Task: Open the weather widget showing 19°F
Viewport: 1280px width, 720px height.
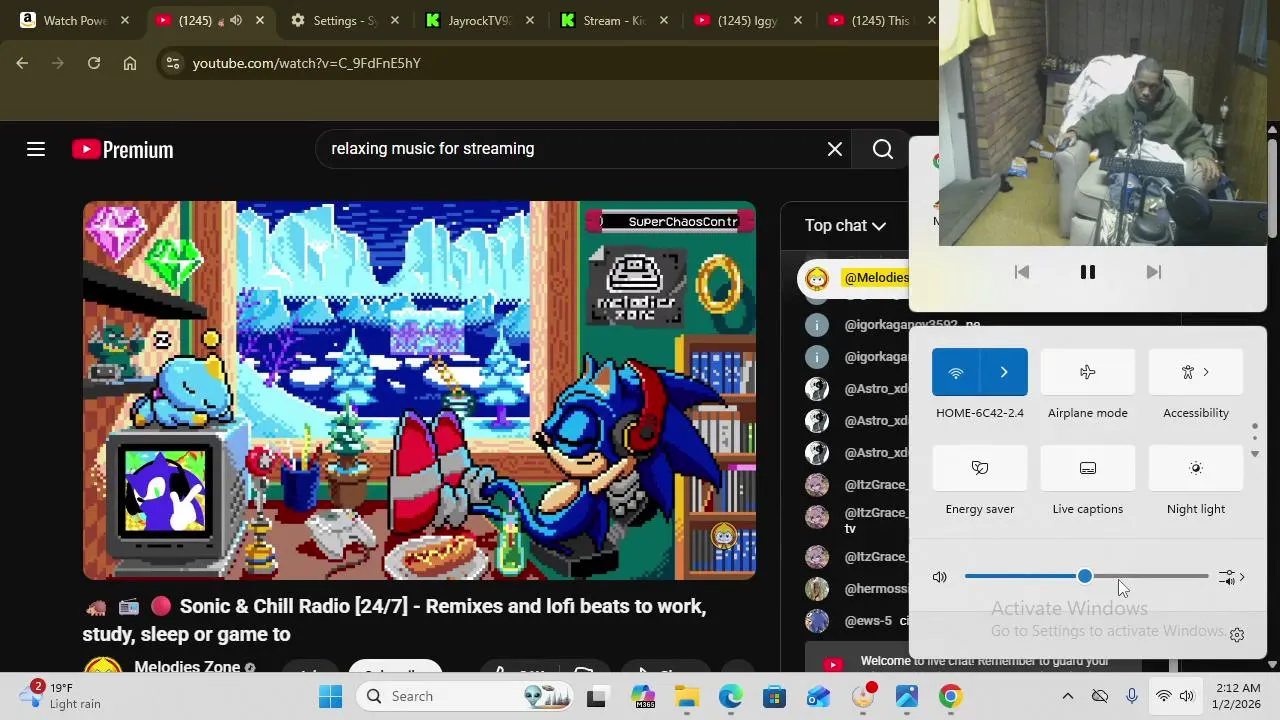Action: 60,696
